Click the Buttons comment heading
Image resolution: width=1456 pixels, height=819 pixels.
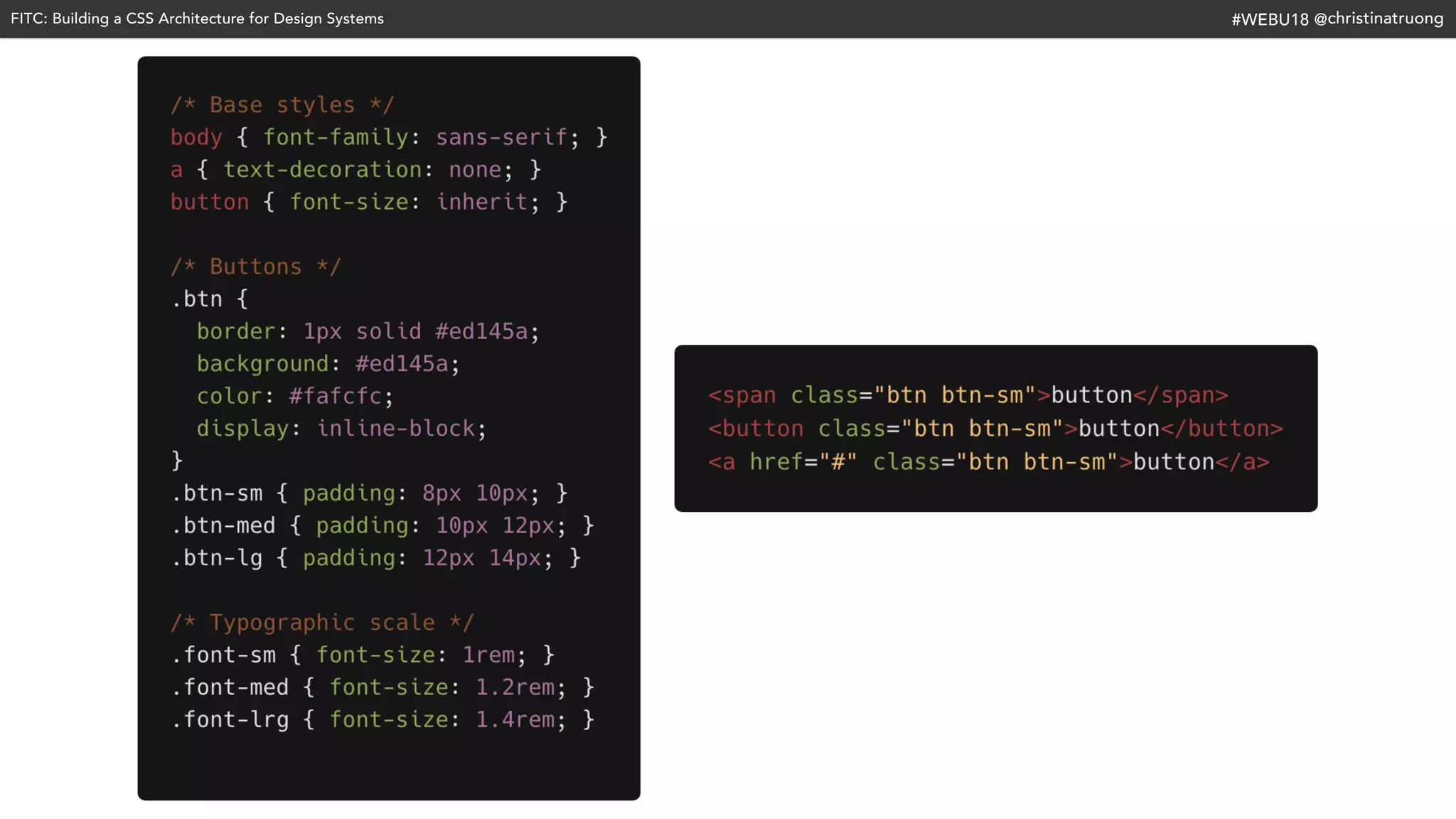coord(256,267)
